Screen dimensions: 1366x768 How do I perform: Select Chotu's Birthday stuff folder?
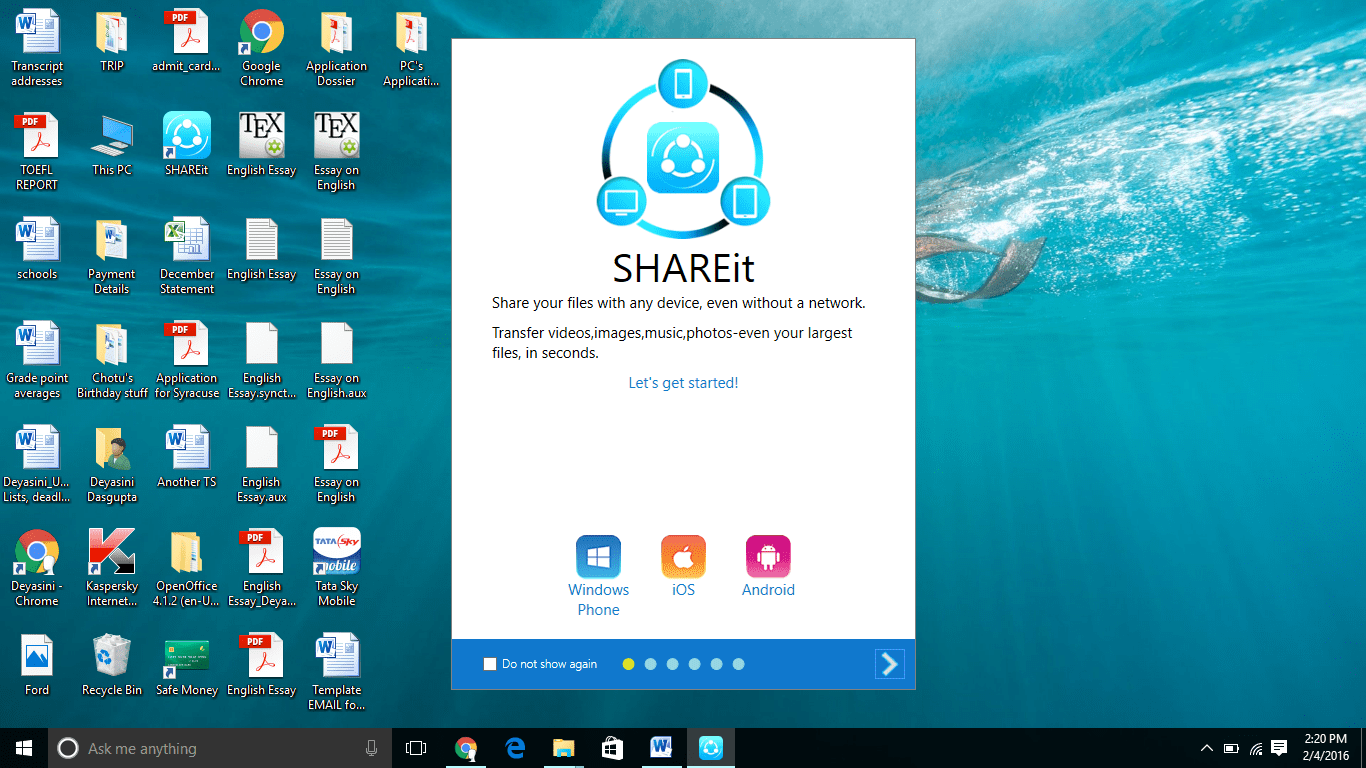112,344
